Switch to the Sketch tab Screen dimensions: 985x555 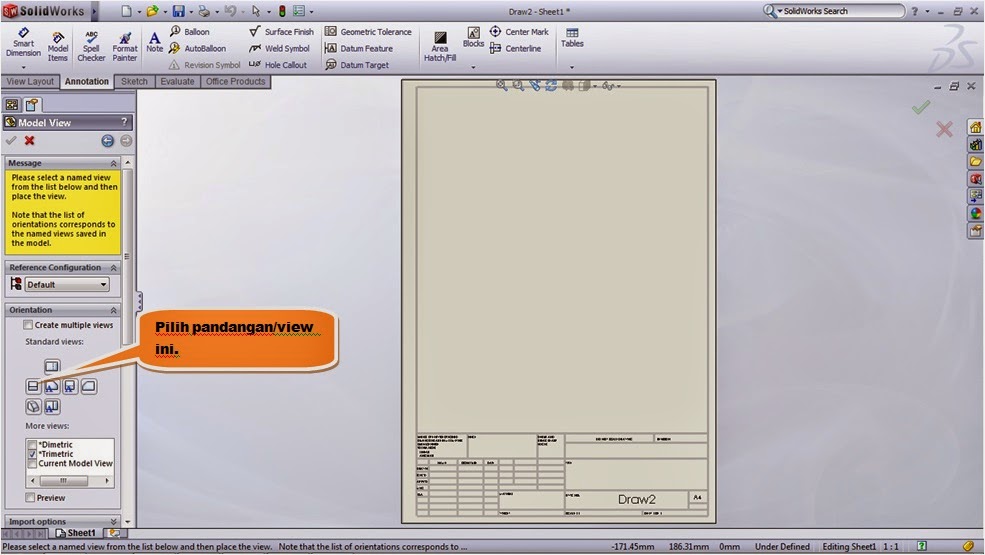coord(134,82)
